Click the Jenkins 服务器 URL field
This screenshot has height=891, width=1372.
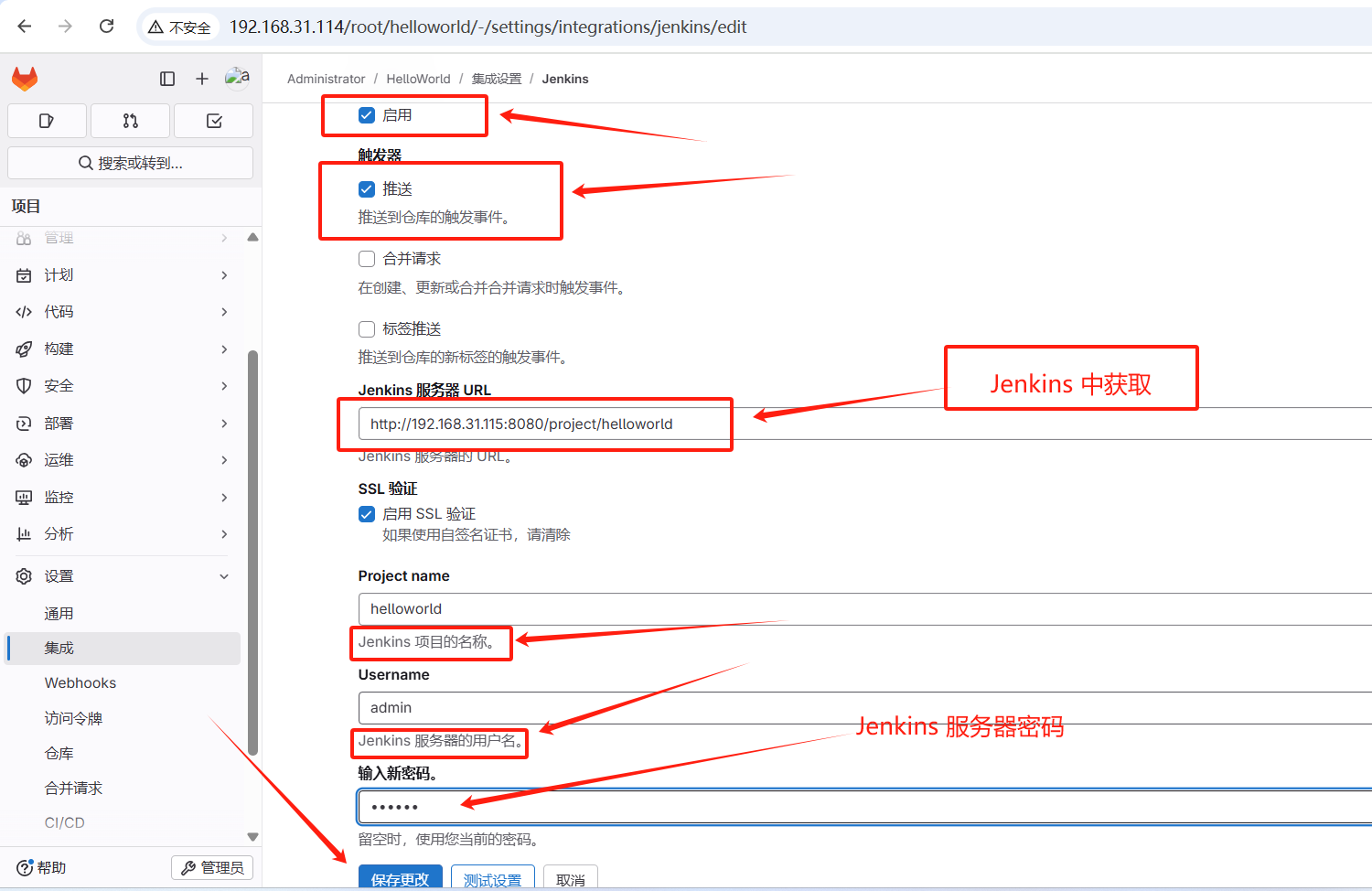[865, 424]
